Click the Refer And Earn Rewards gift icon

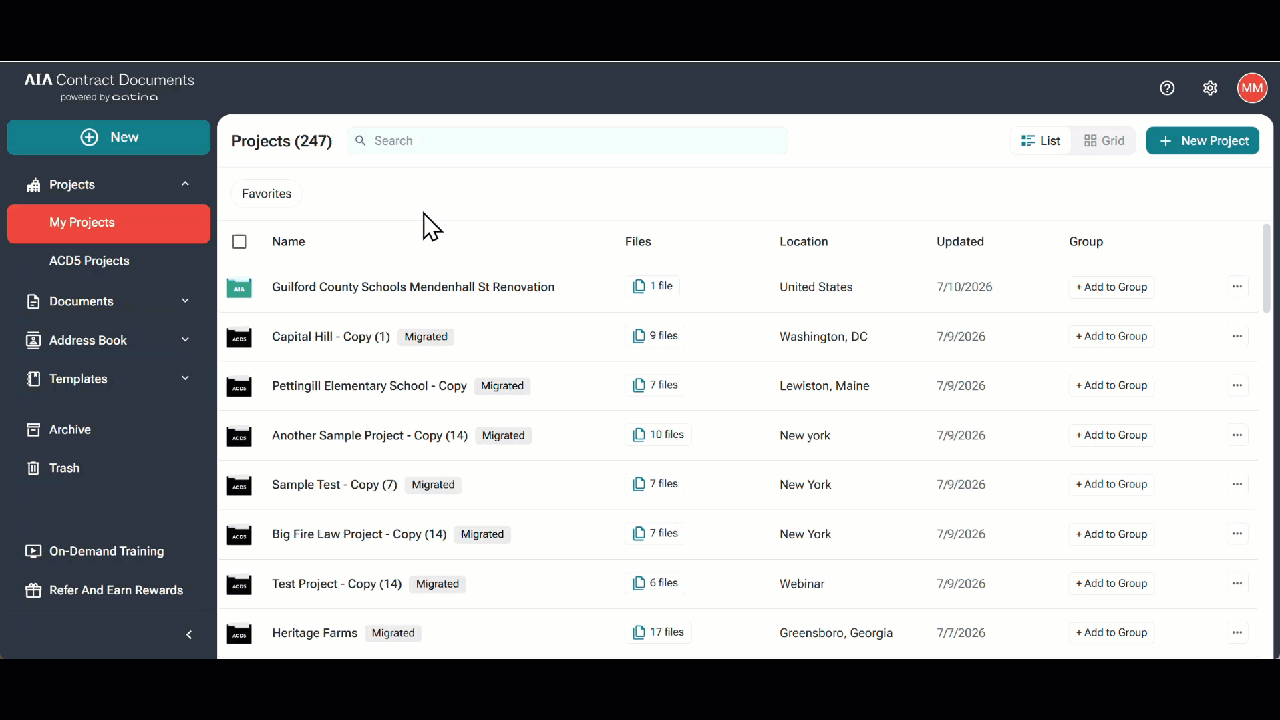34,590
